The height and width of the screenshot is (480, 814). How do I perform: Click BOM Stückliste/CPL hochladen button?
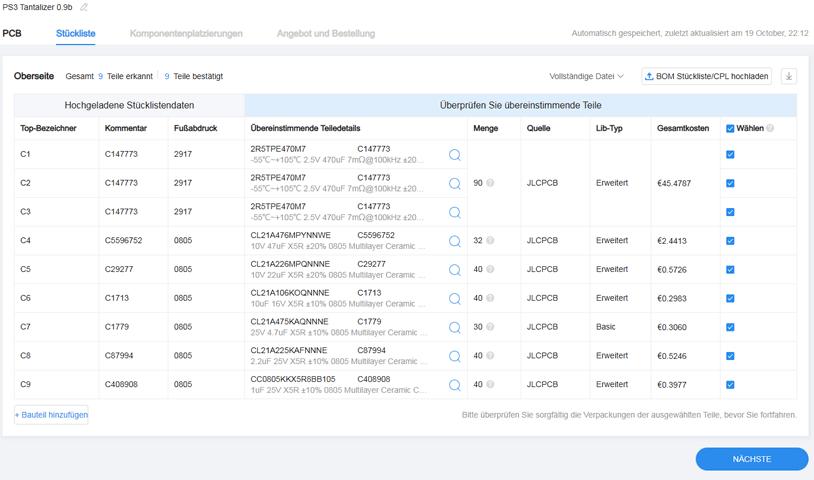[706, 76]
